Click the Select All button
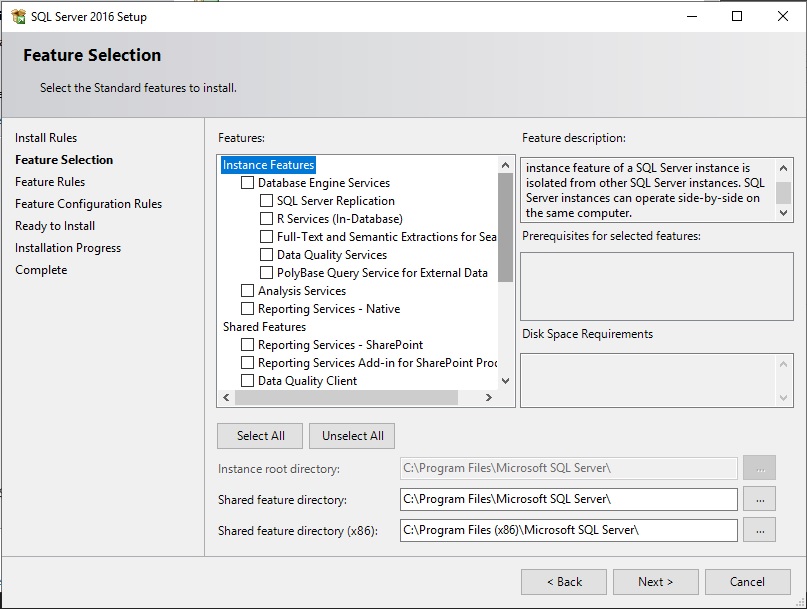The width and height of the screenshot is (807, 609). pos(260,435)
